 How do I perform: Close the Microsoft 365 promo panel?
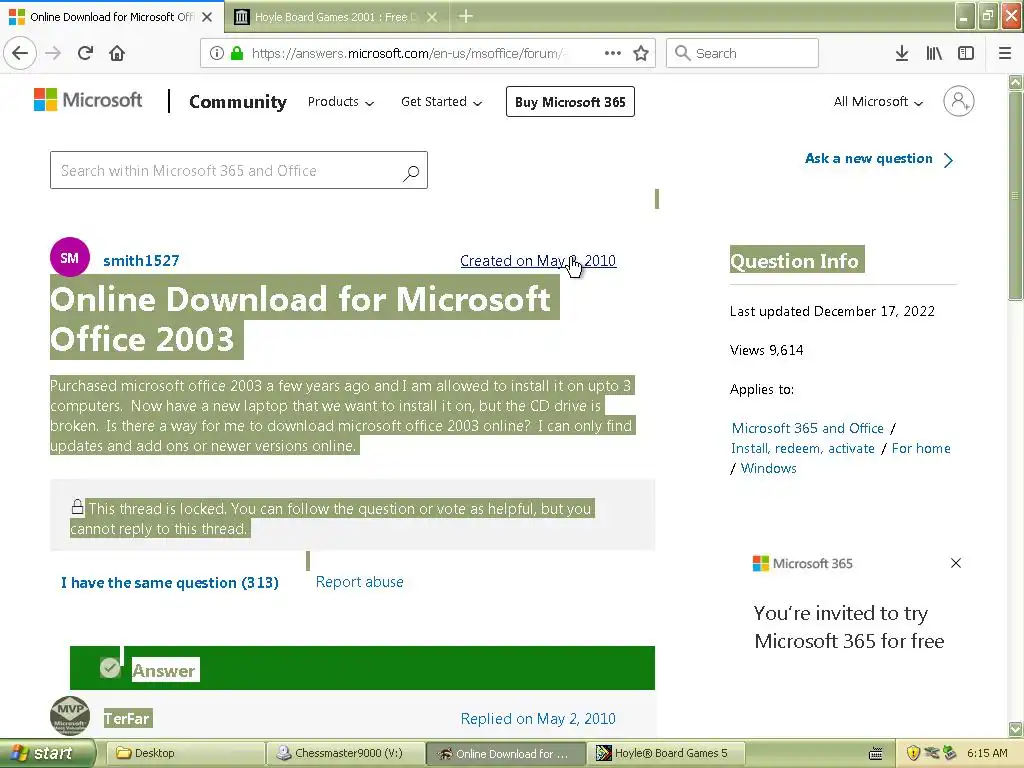(x=955, y=563)
